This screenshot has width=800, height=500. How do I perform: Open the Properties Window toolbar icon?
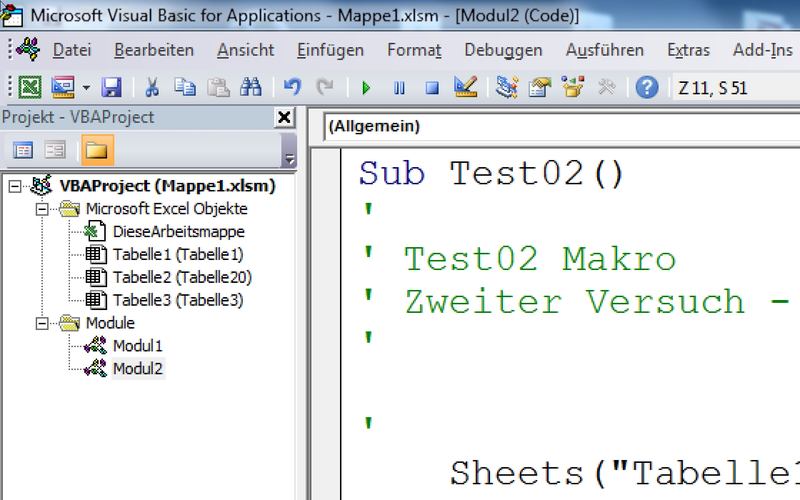click(x=541, y=87)
